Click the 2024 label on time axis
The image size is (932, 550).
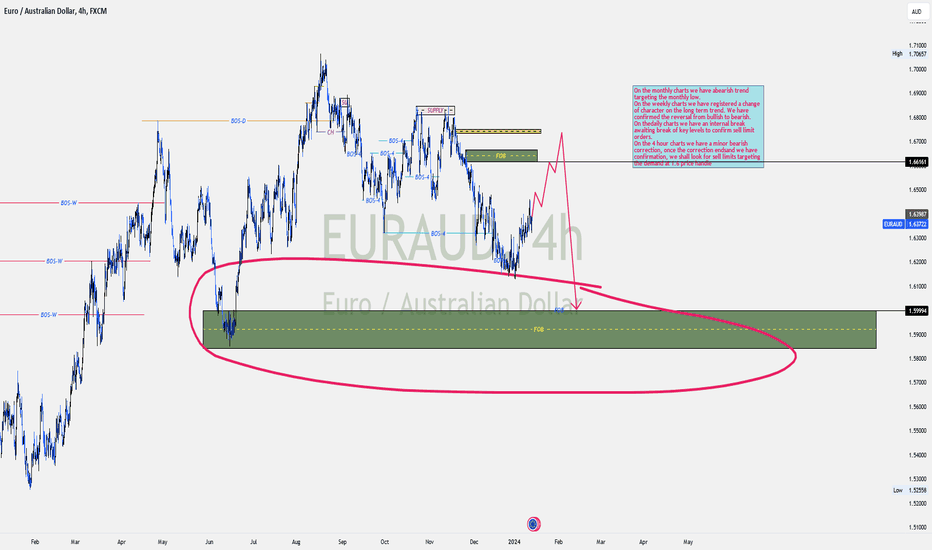coord(515,542)
